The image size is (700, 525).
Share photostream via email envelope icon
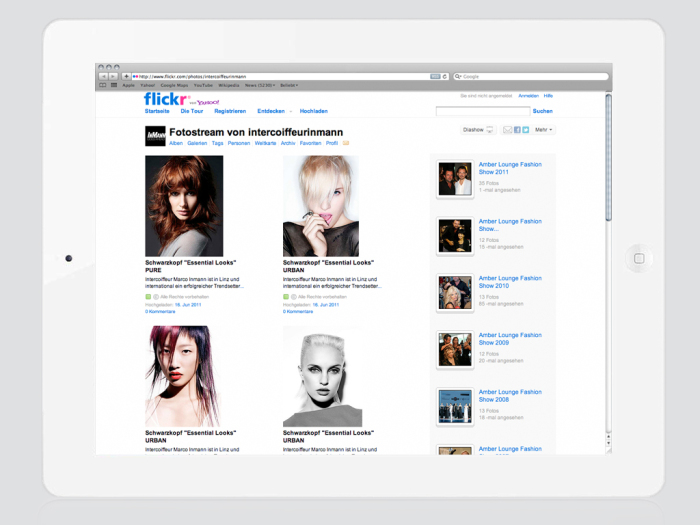pyautogui.click(x=507, y=129)
